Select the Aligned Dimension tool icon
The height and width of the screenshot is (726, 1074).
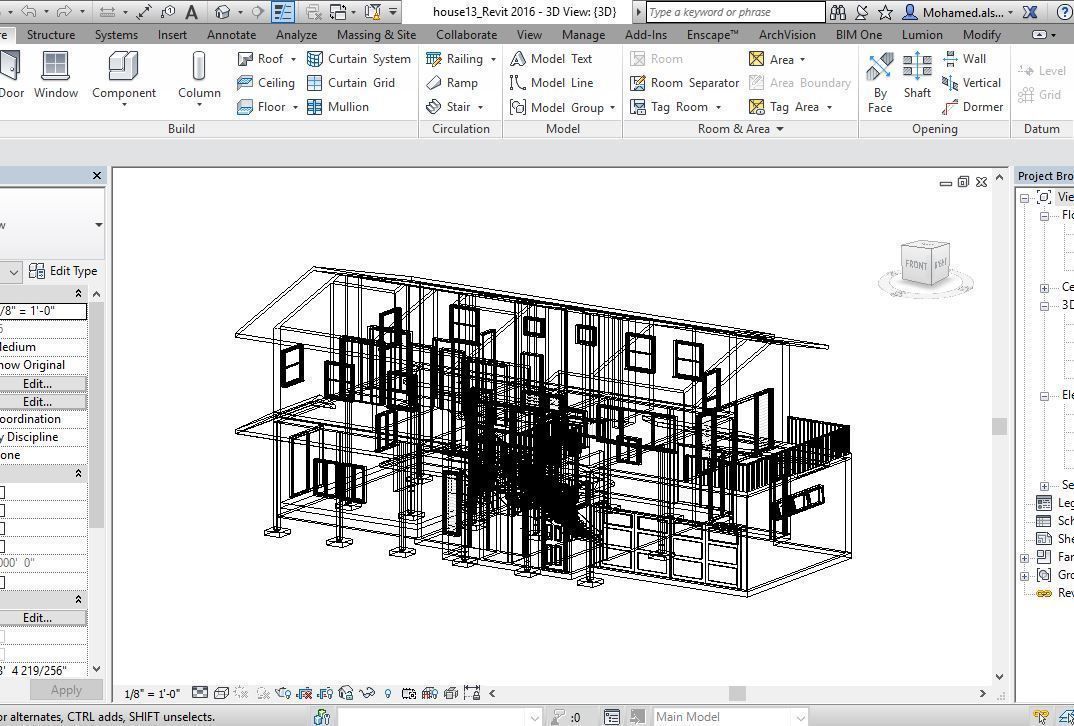pos(144,12)
